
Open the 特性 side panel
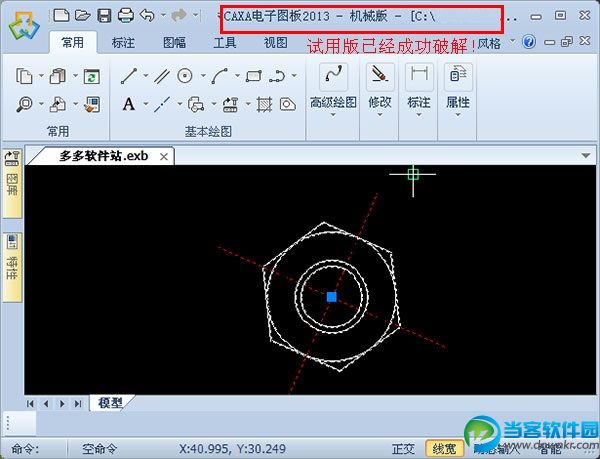12,267
